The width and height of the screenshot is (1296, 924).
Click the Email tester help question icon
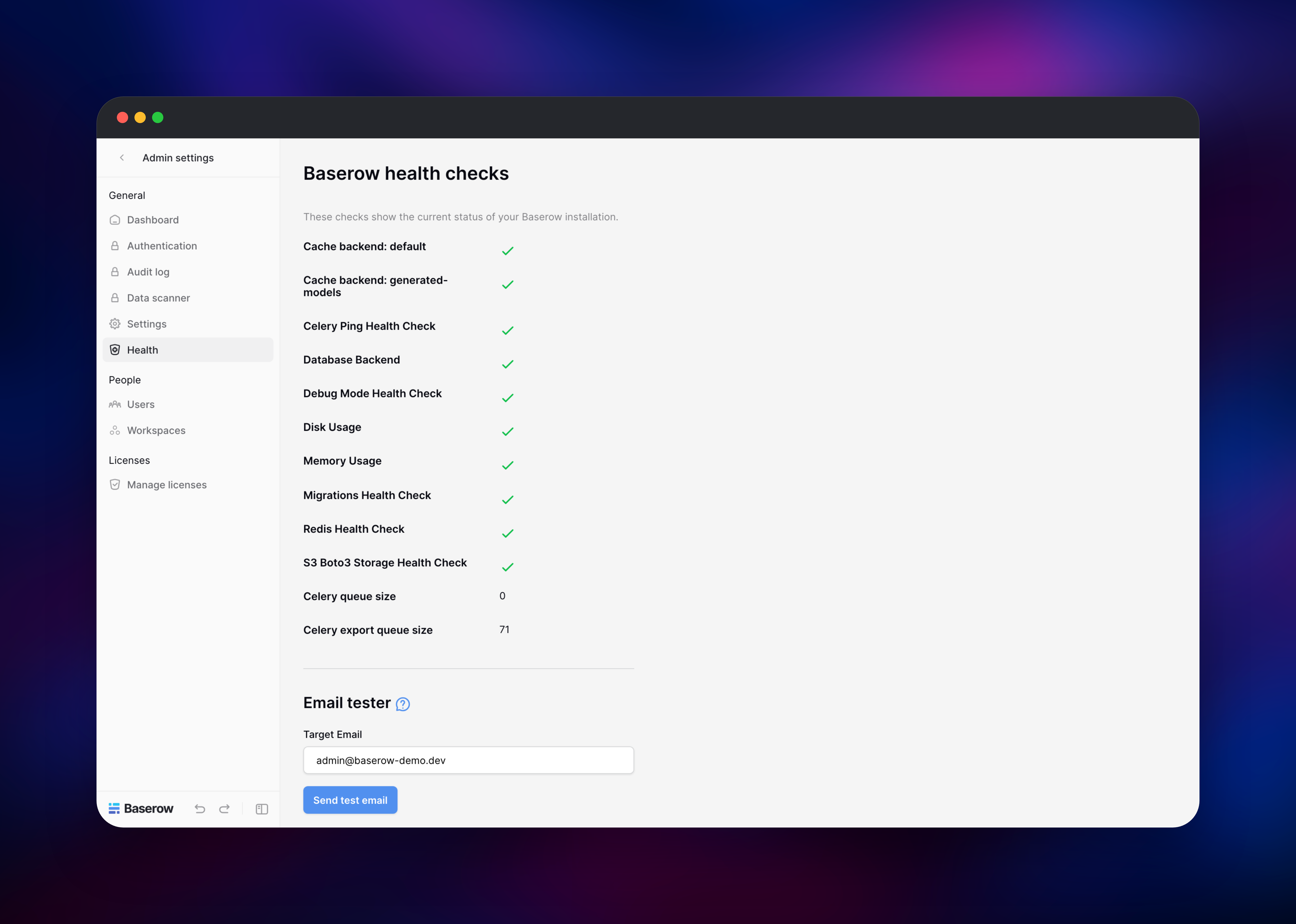coord(403,704)
